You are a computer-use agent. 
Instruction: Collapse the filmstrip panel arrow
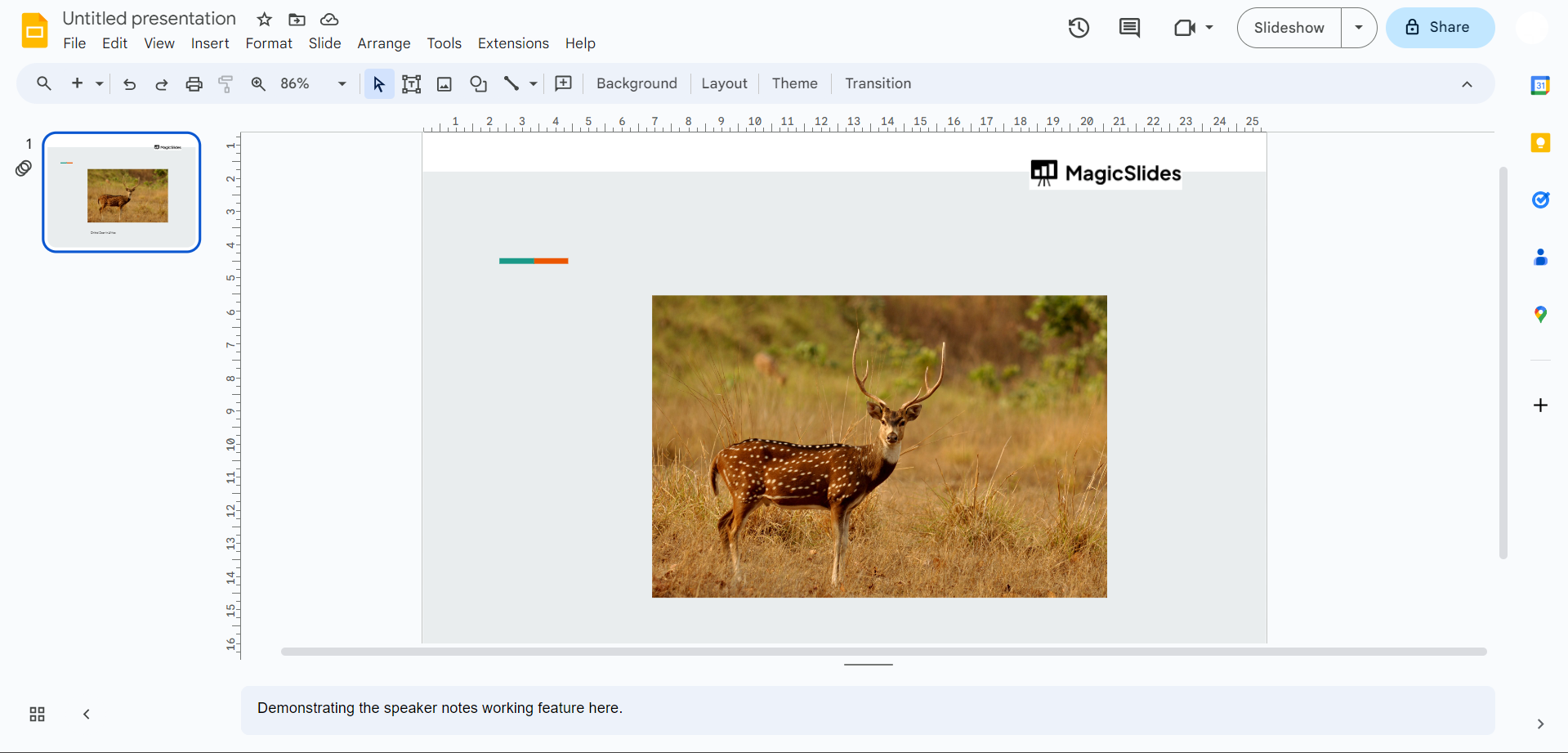point(87,715)
